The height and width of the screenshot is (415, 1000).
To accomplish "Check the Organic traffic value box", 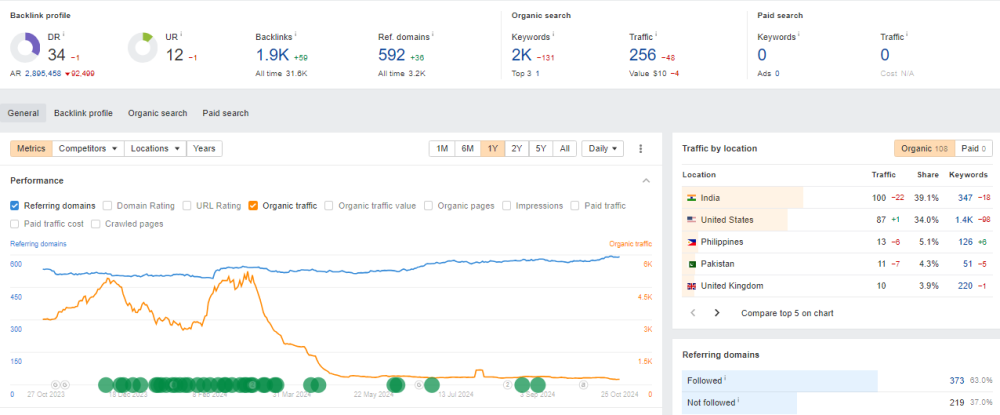I will [x=329, y=206].
